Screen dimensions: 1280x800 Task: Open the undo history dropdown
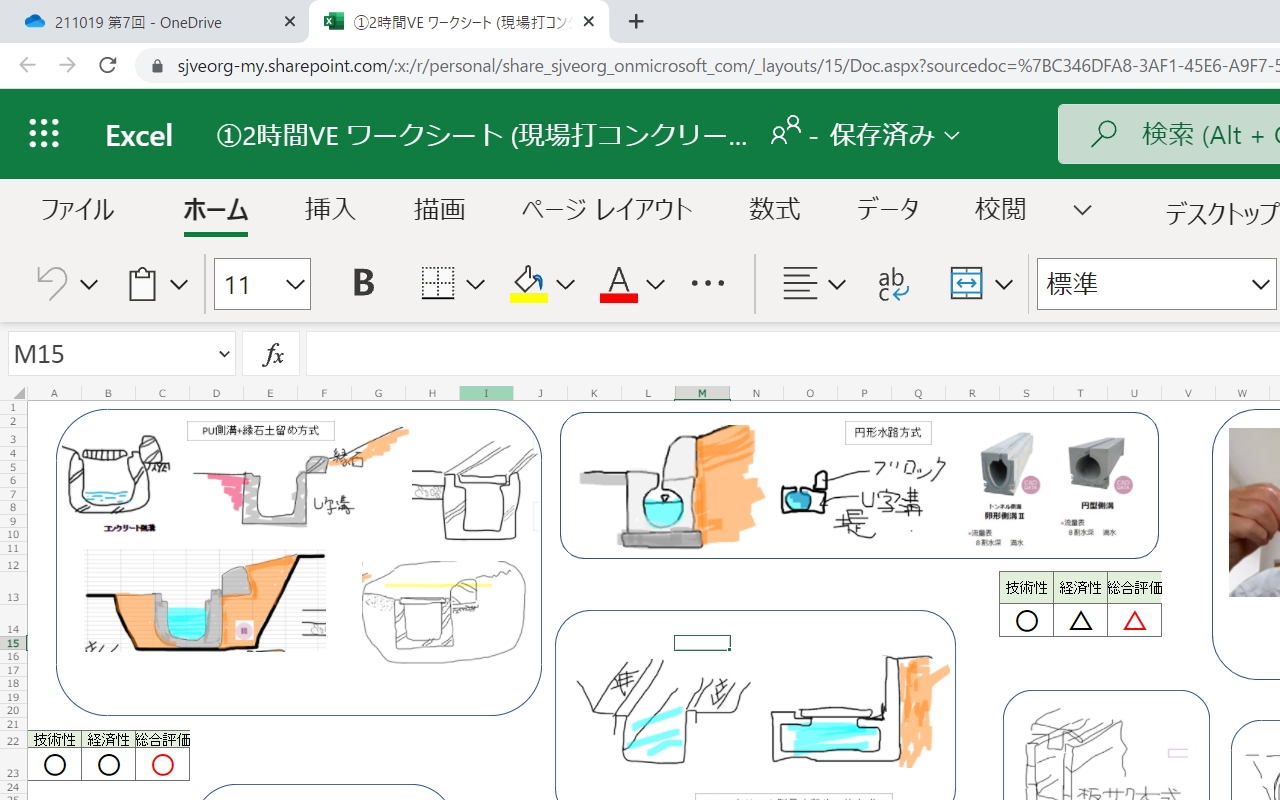point(89,285)
